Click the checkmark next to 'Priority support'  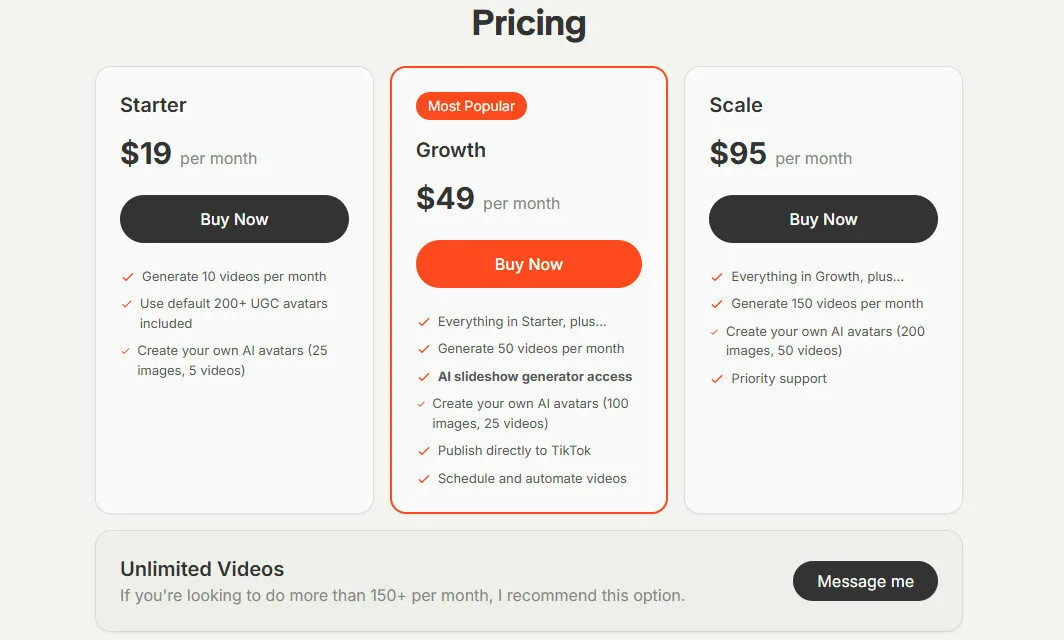tap(716, 378)
